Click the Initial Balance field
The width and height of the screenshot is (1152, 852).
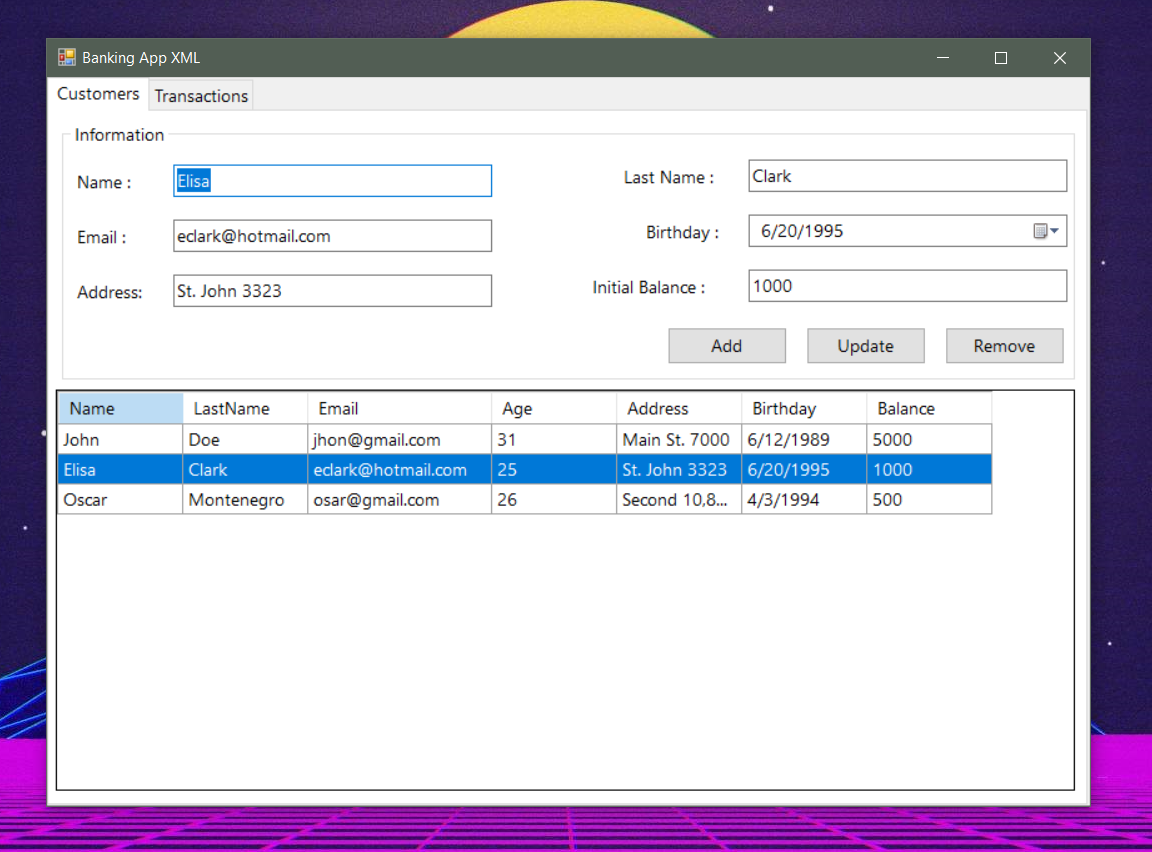pos(907,286)
